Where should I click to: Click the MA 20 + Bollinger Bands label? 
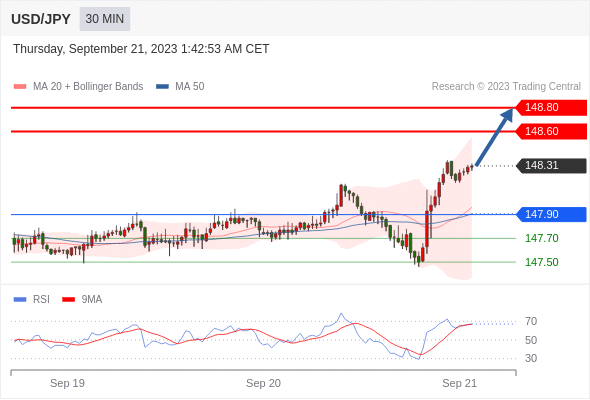click(x=88, y=87)
